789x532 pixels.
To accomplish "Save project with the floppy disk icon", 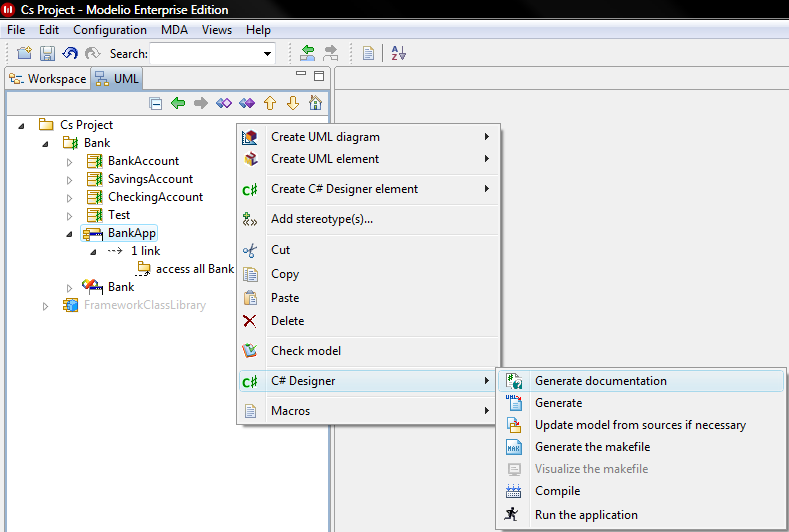I will click(x=47, y=53).
